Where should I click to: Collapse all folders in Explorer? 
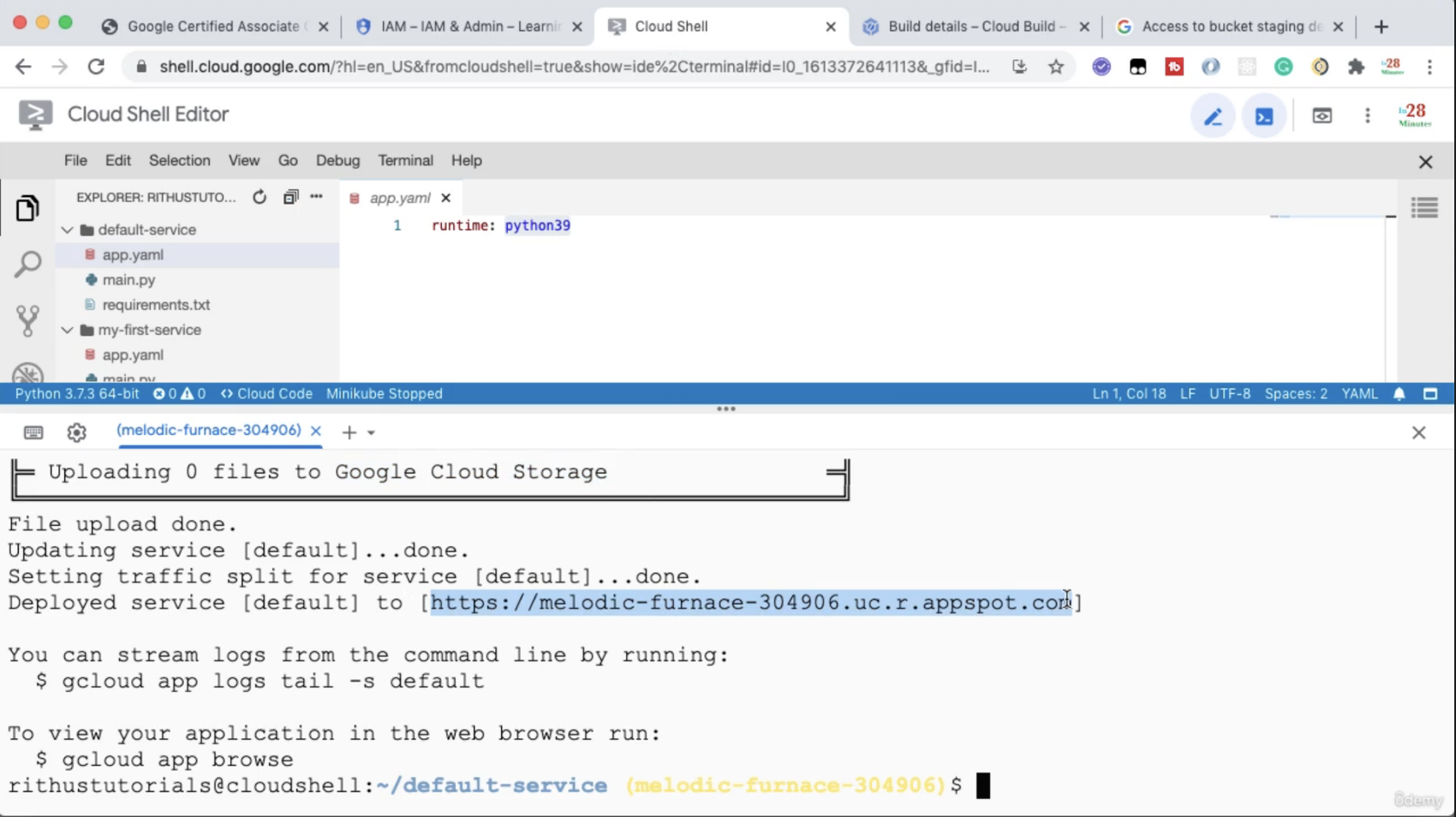tap(290, 197)
